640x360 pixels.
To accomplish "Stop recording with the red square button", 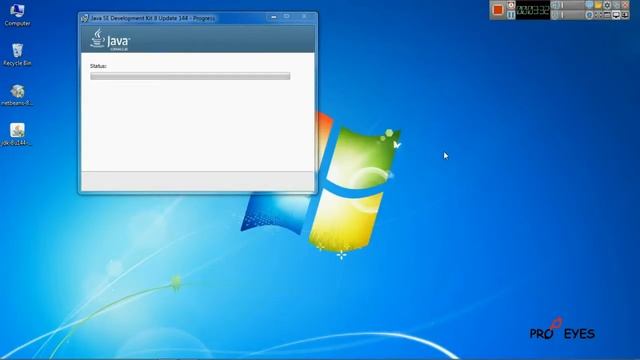I will [x=498, y=9].
